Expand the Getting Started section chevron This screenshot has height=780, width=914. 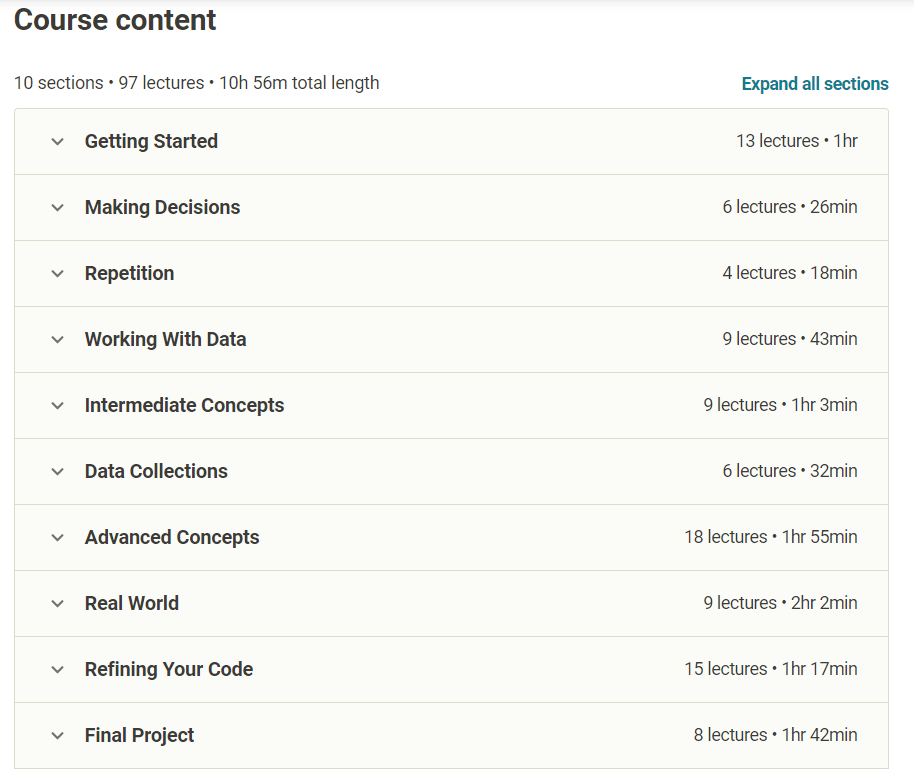pyautogui.click(x=58, y=142)
